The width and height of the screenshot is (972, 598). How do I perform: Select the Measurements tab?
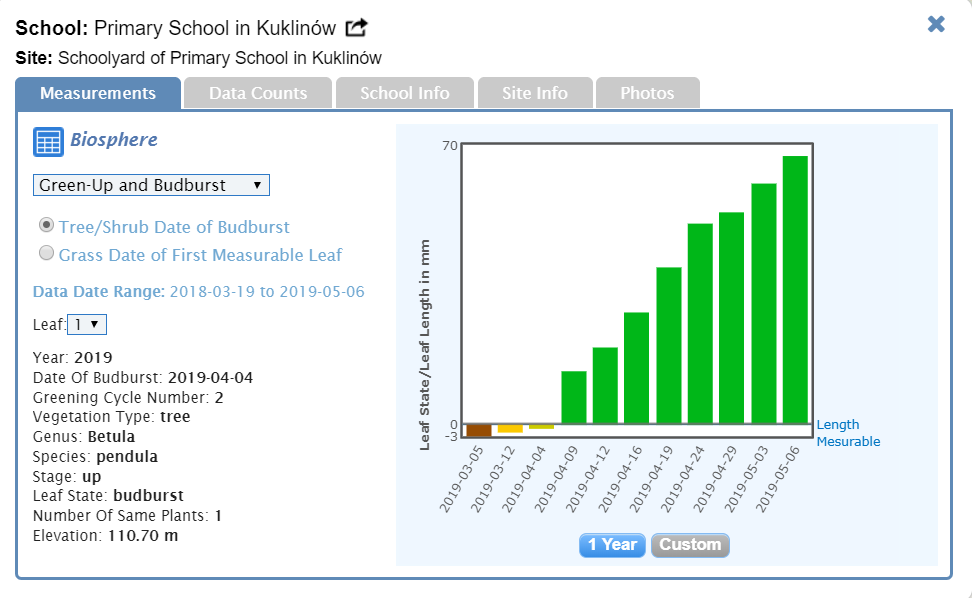point(98,93)
